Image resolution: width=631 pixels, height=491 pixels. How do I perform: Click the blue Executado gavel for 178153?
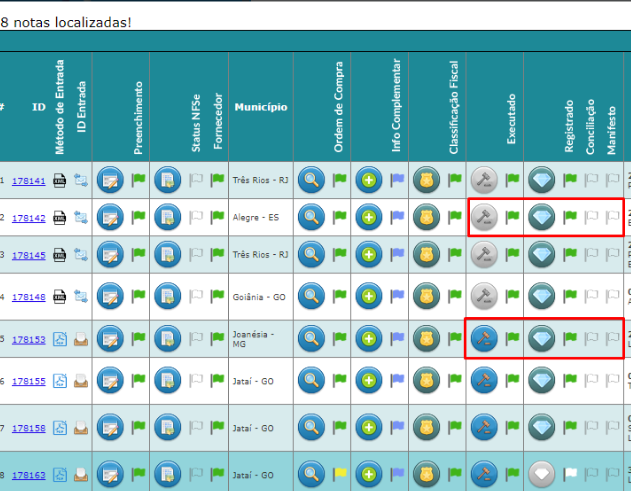pyautogui.click(x=485, y=340)
